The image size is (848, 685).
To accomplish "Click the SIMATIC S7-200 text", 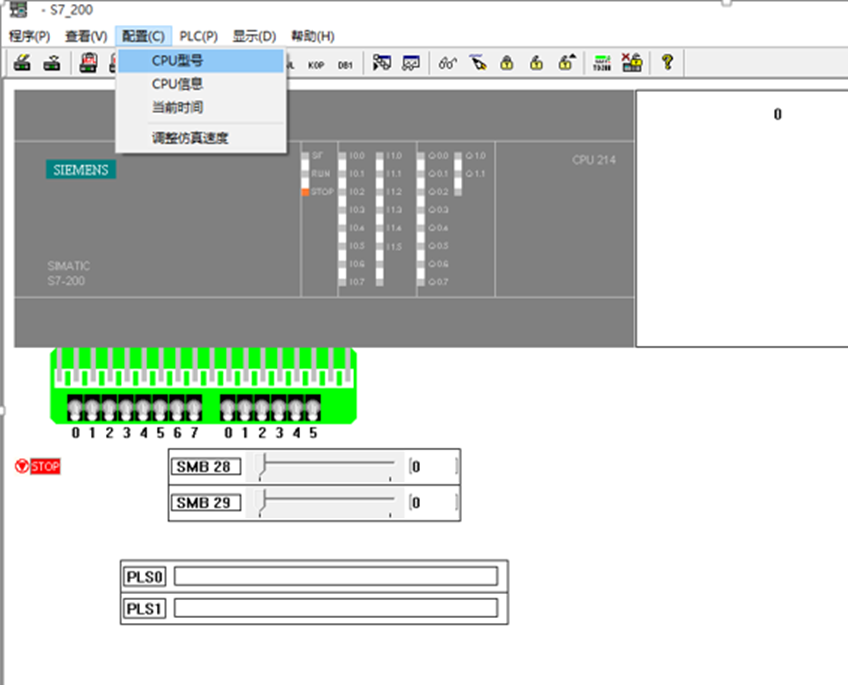I will (68, 273).
